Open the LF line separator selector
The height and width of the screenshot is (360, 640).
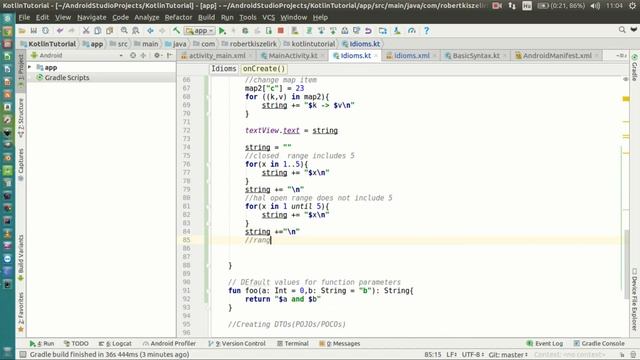coord(451,355)
